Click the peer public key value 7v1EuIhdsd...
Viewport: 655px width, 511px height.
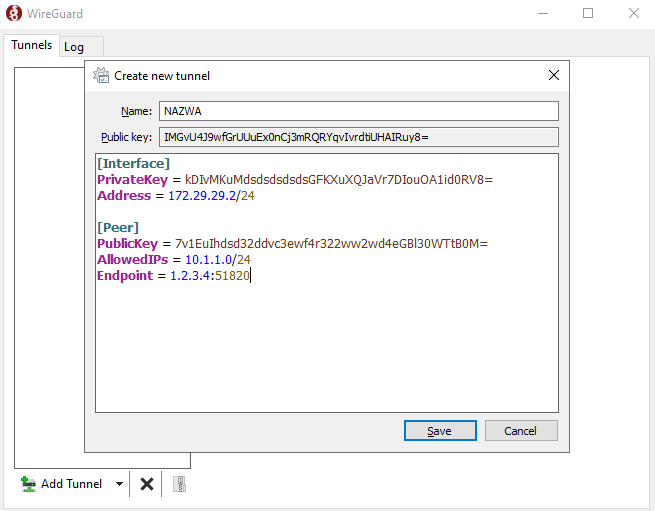click(331, 244)
